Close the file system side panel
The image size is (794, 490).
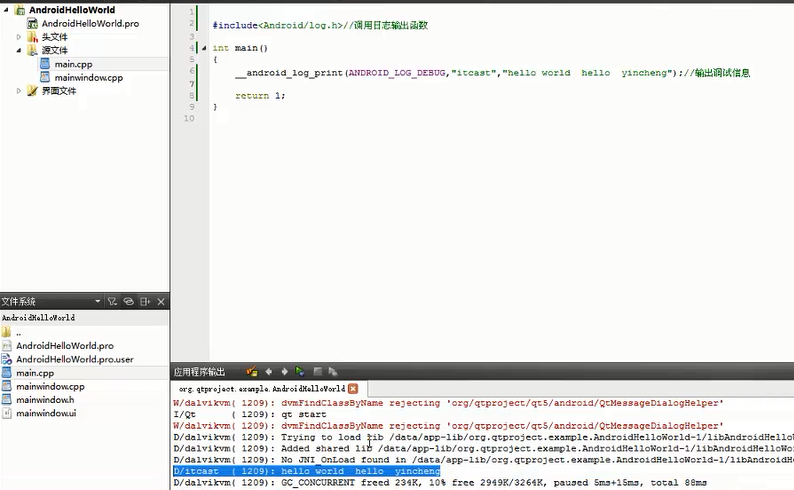point(161,302)
